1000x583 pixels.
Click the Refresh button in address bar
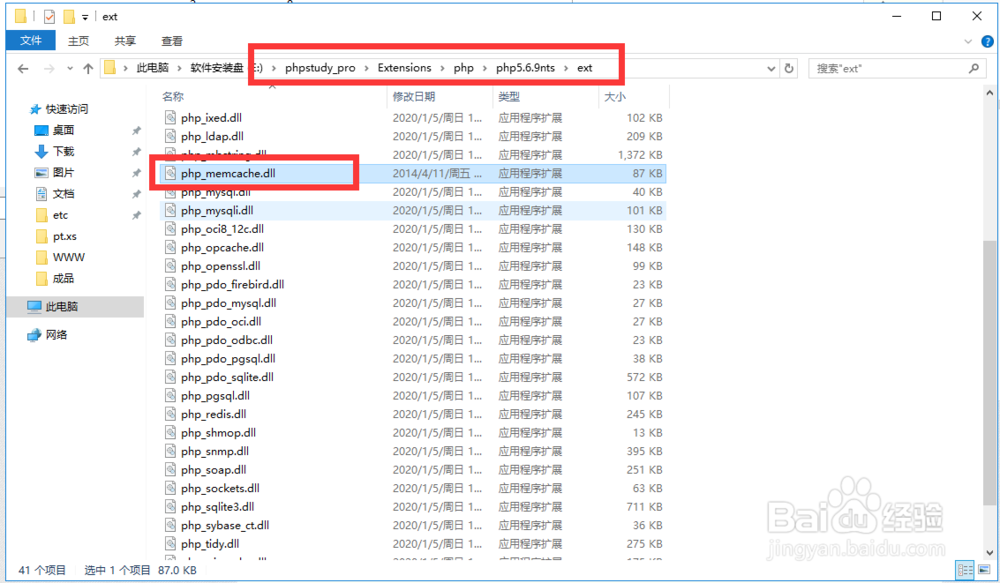pos(789,68)
